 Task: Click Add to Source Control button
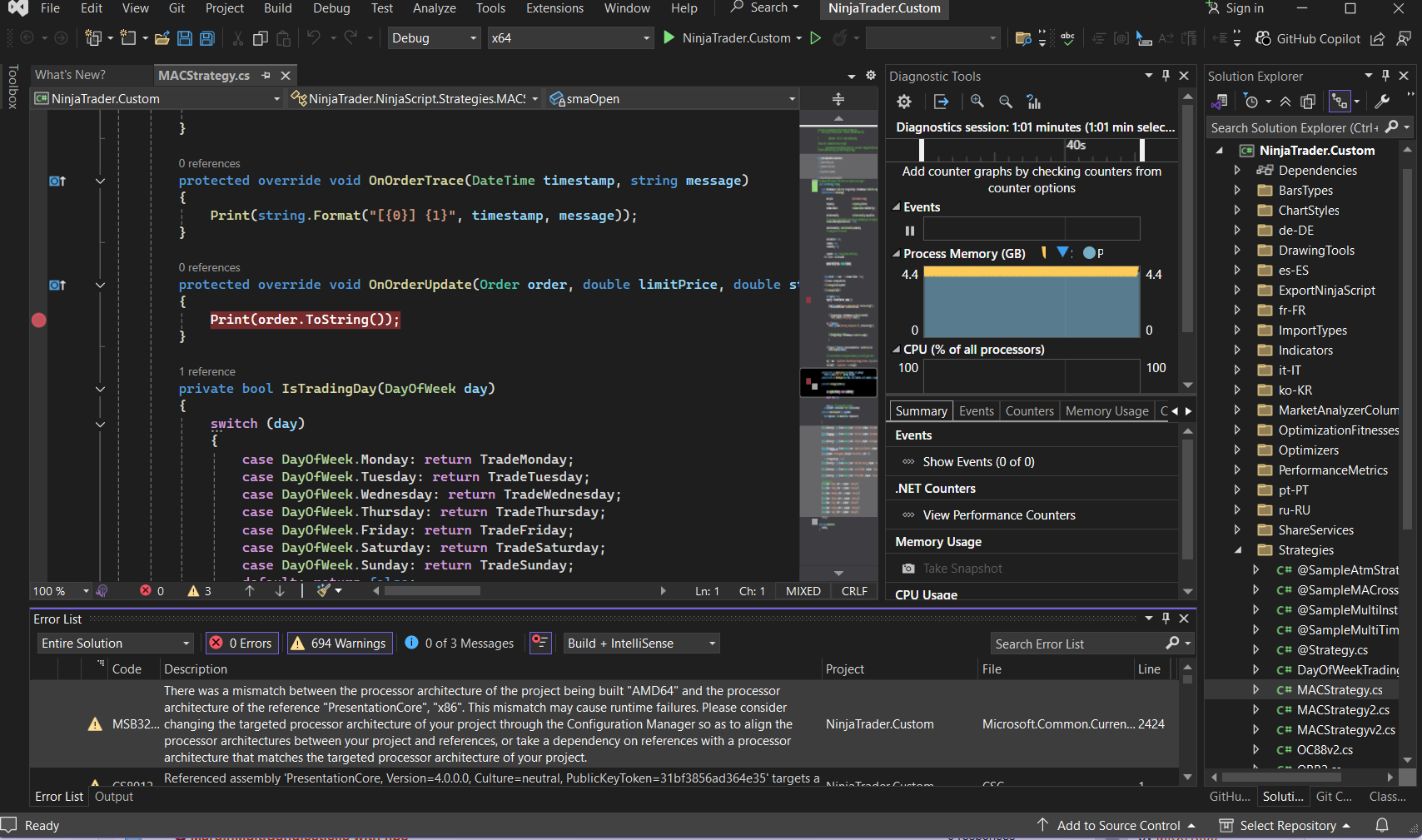pos(1117,825)
